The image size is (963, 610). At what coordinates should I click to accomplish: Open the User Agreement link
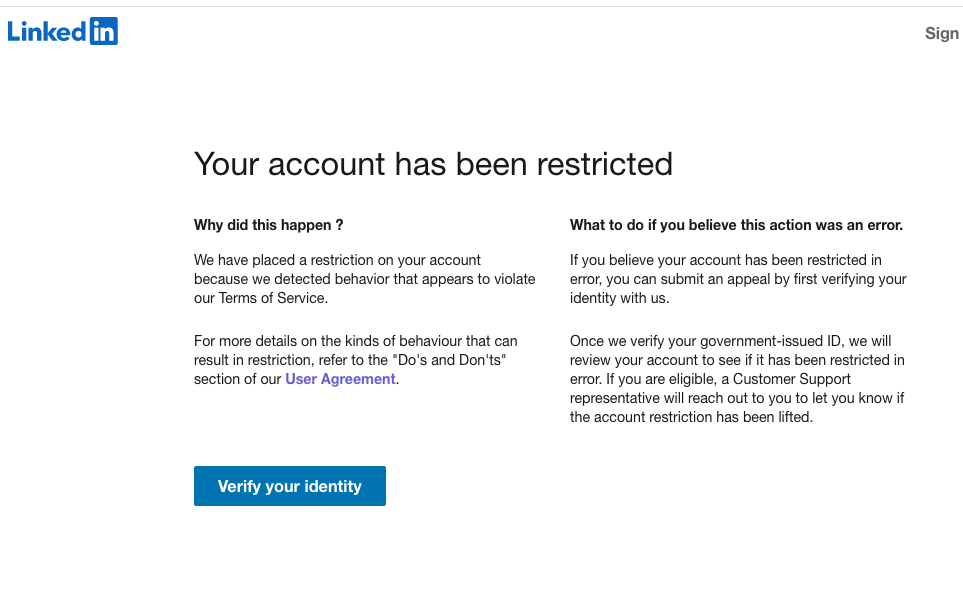tap(340, 379)
